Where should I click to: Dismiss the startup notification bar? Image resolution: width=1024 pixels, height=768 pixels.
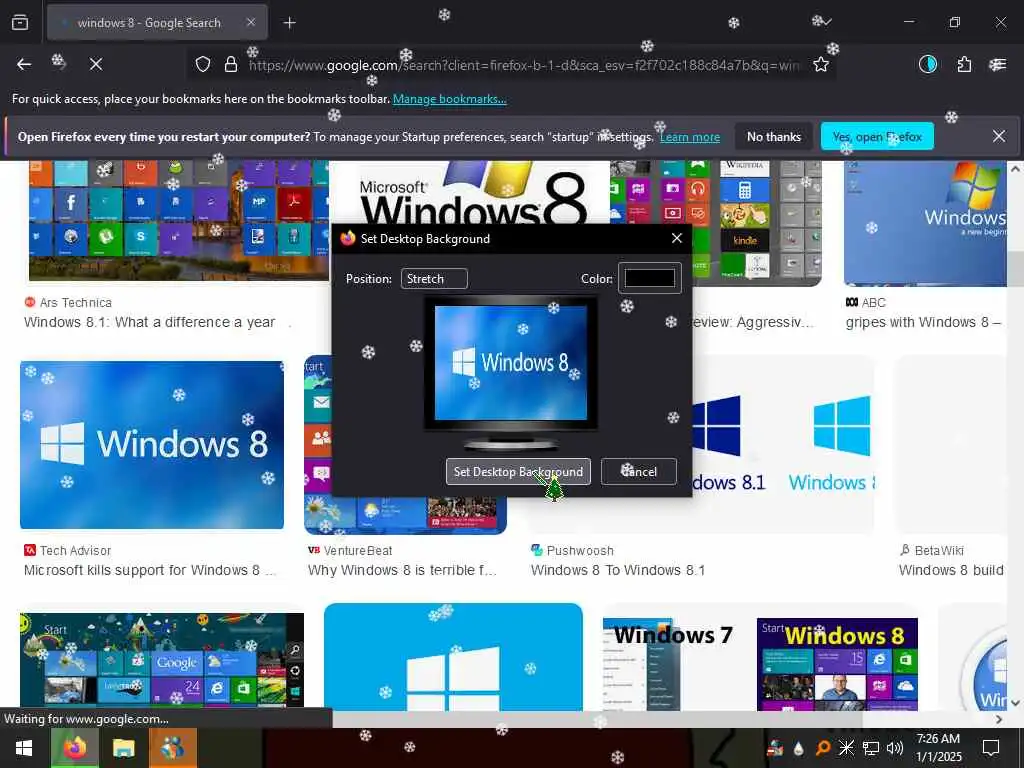pos(999,136)
